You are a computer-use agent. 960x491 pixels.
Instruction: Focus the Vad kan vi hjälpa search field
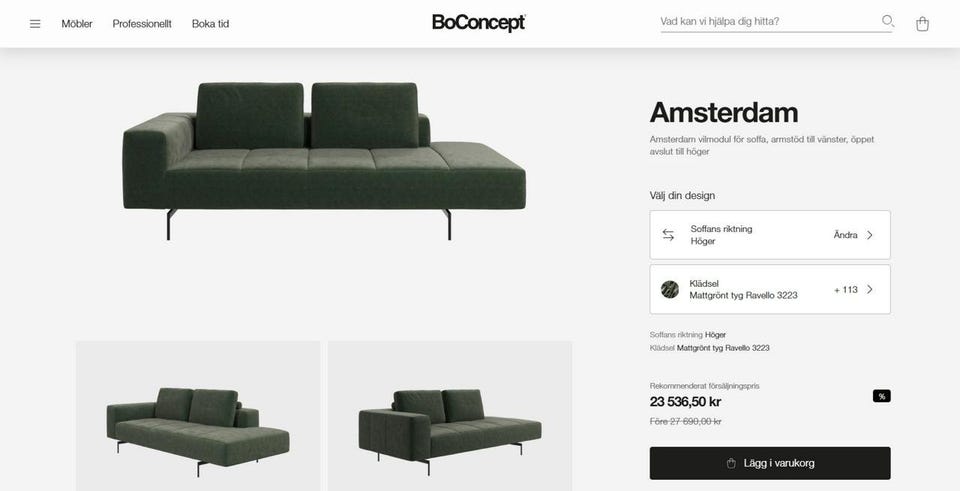point(768,21)
